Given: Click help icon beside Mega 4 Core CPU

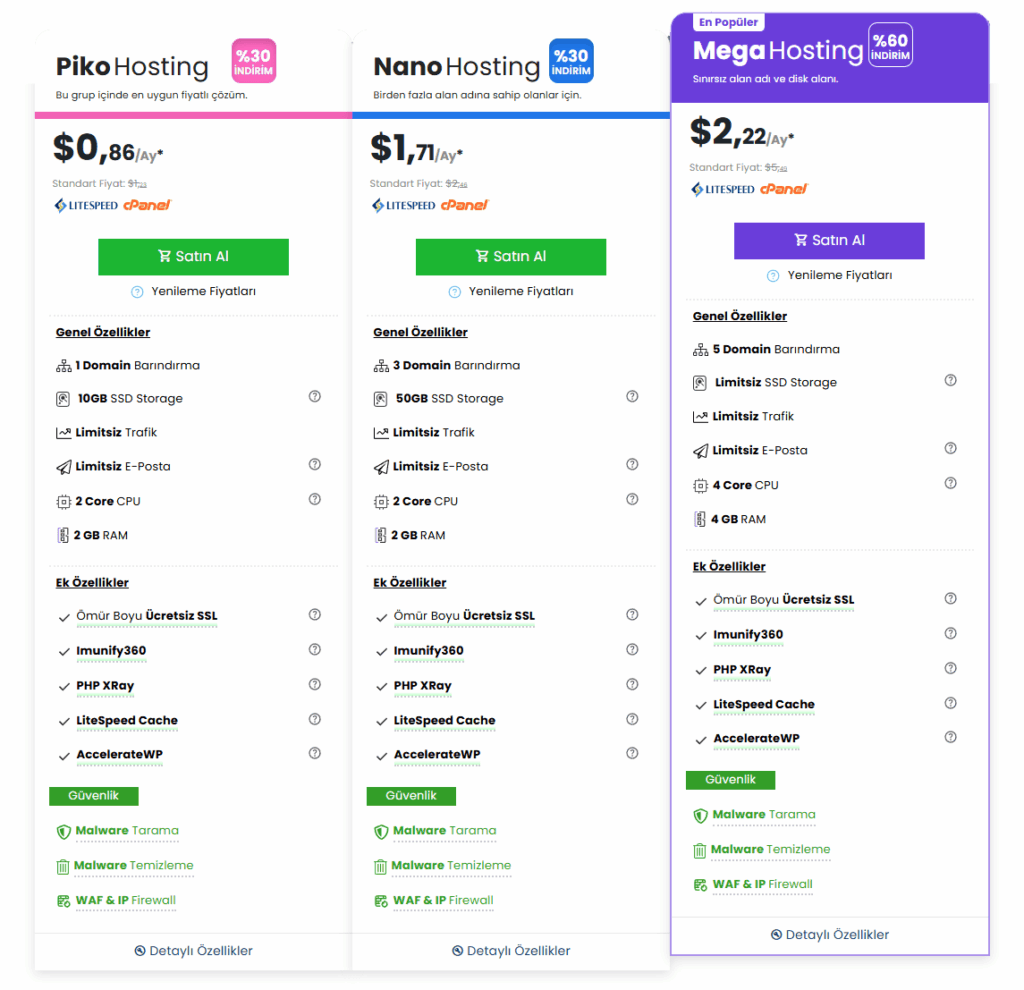Looking at the screenshot, I should (x=951, y=484).
